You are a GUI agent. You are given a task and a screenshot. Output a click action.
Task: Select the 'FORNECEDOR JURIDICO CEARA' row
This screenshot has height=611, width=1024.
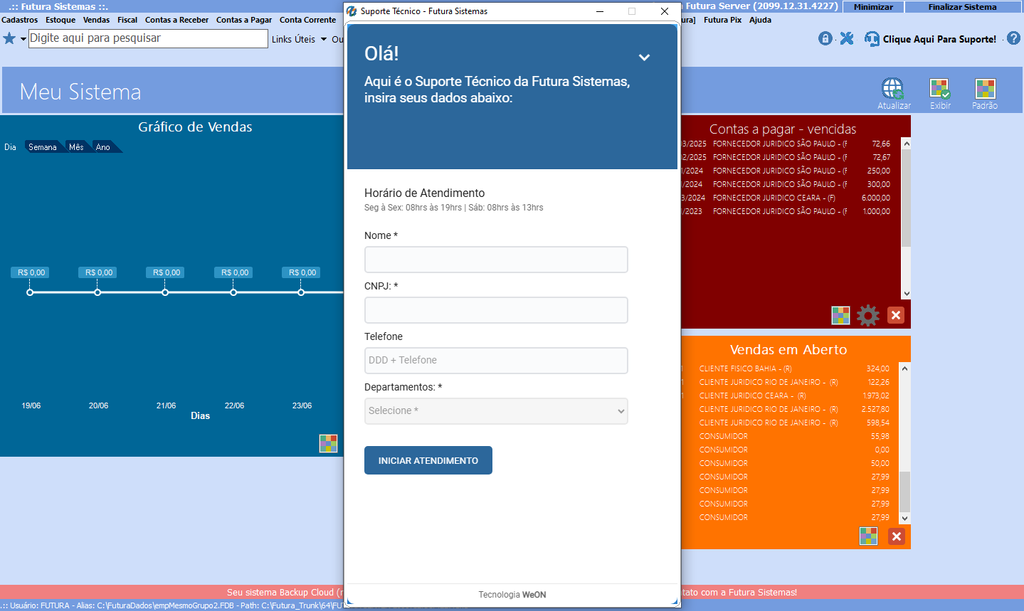[786, 198]
